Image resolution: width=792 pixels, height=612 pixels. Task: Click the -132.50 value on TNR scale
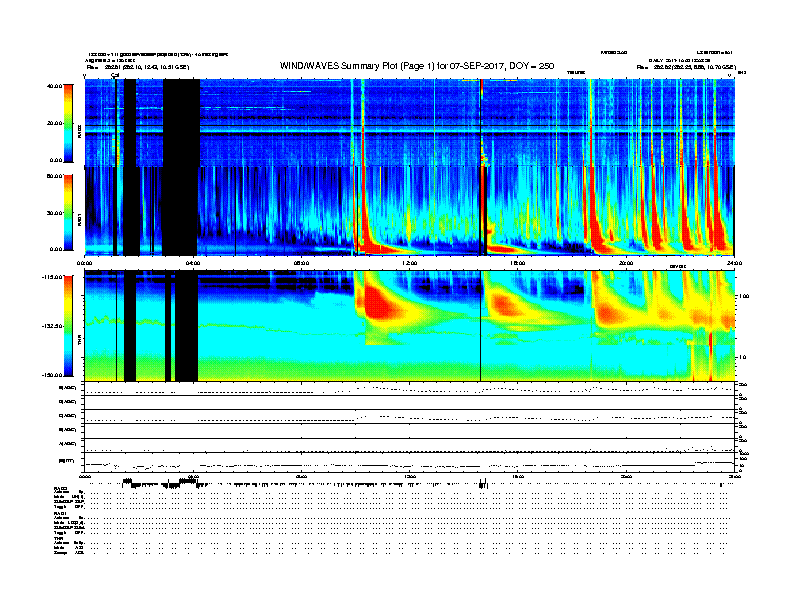[x=53, y=326]
